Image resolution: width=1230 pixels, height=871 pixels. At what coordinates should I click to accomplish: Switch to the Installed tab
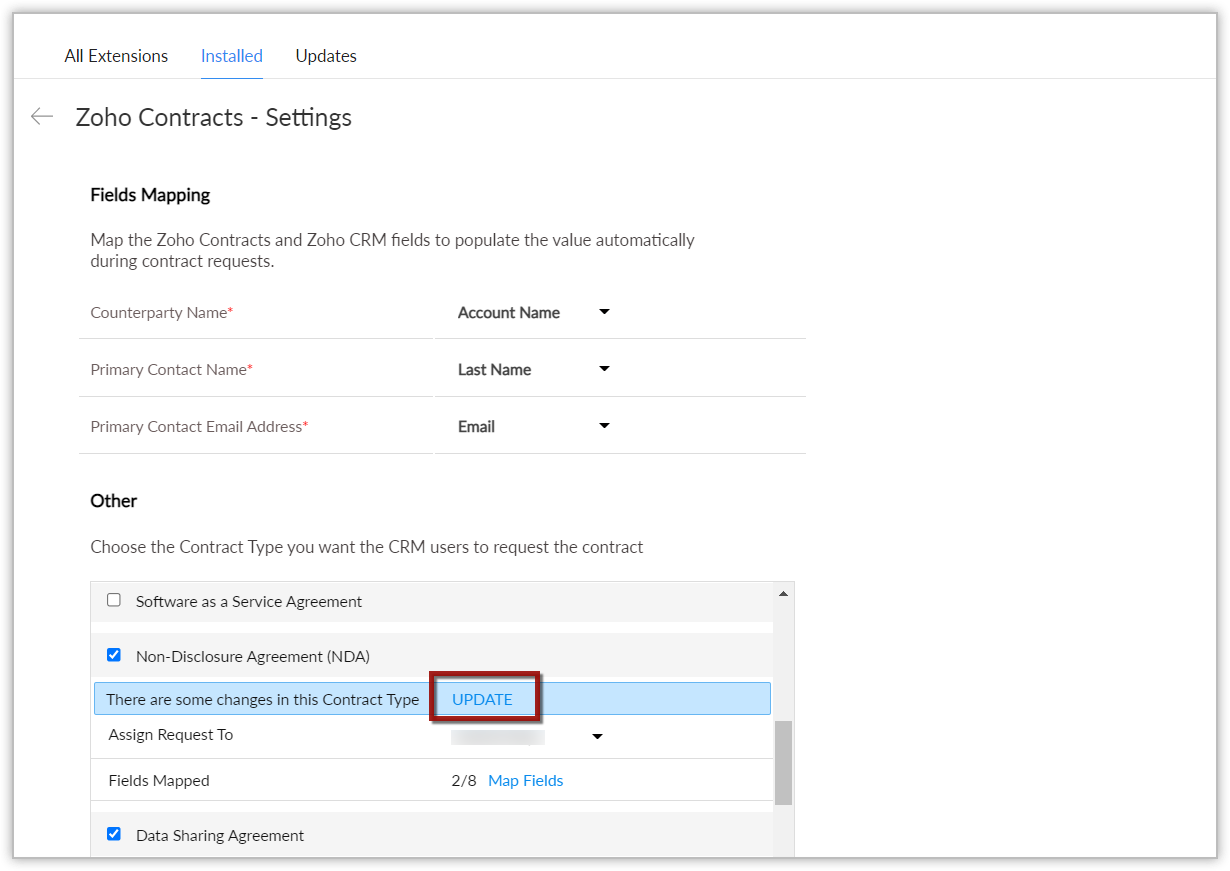[232, 56]
